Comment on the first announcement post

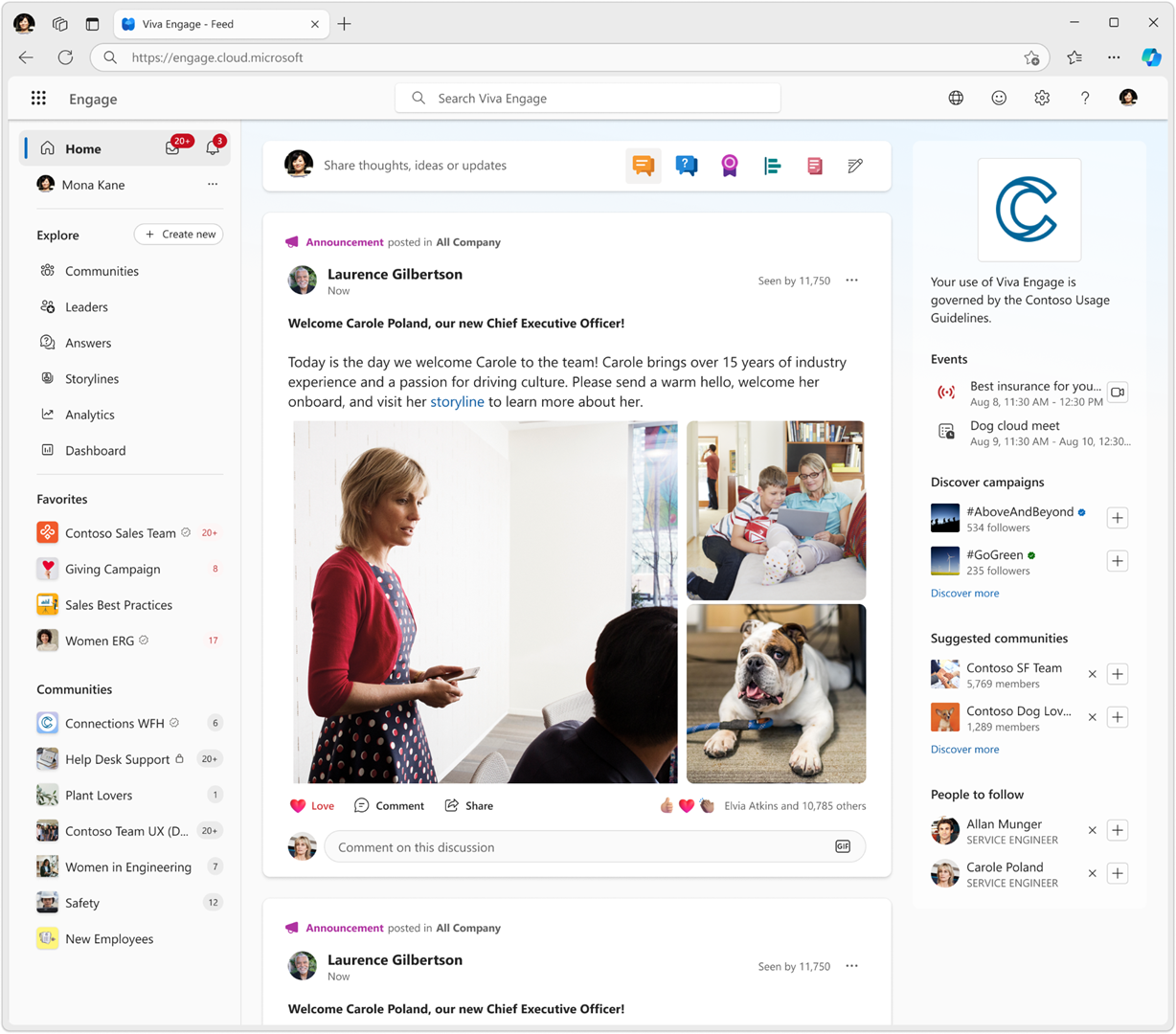pos(389,806)
